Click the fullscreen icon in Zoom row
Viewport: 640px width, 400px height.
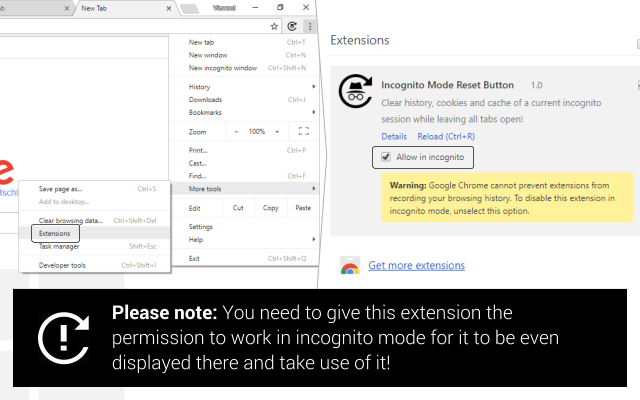coord(304,131)
